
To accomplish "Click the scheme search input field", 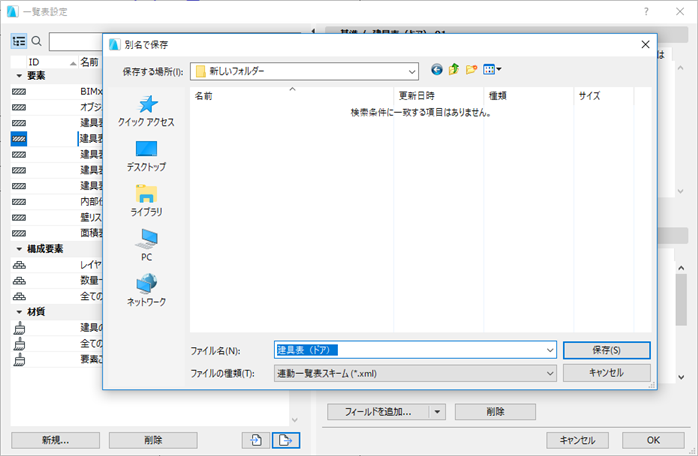I will (76, 41).
